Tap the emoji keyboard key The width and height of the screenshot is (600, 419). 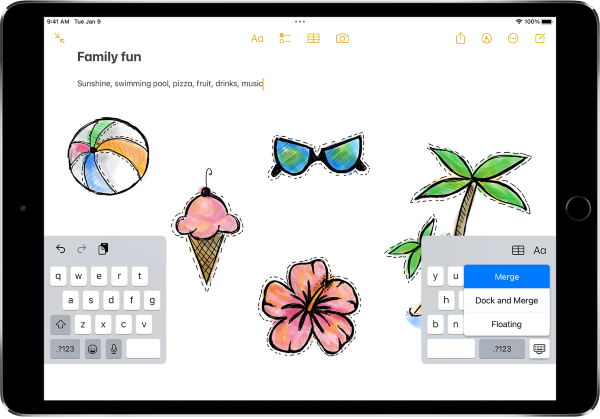tap(93, 349)
